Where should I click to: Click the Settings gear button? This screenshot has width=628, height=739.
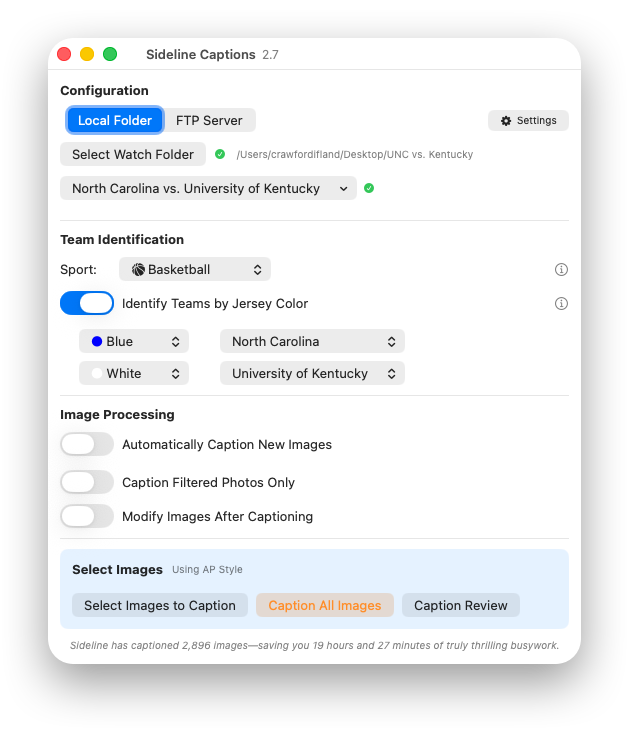(528, 121)
